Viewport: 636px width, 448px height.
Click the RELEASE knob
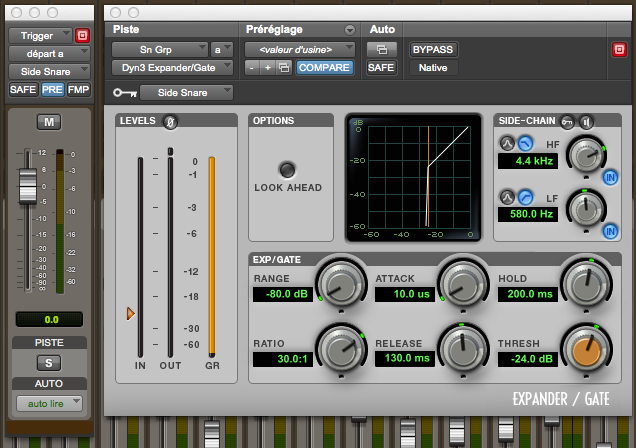pos(463,350)
